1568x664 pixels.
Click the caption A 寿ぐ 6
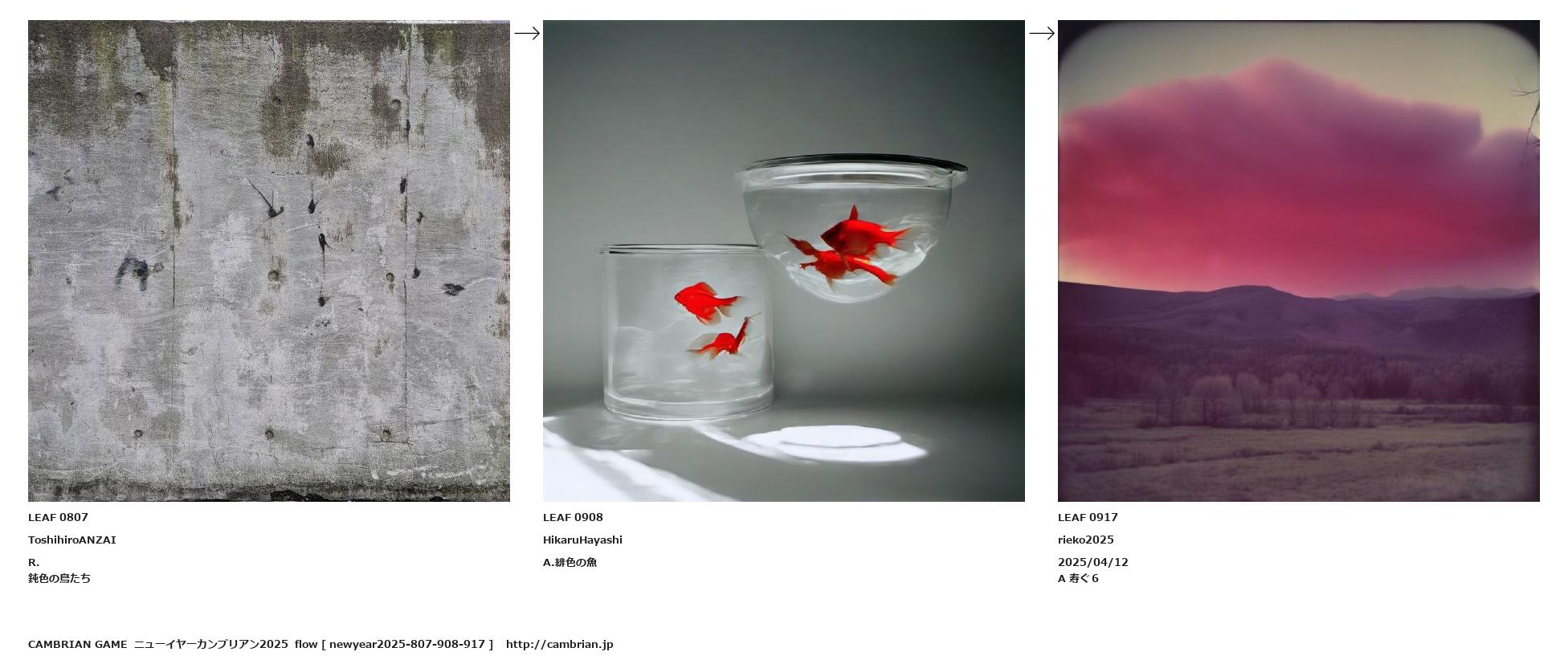1078,578
